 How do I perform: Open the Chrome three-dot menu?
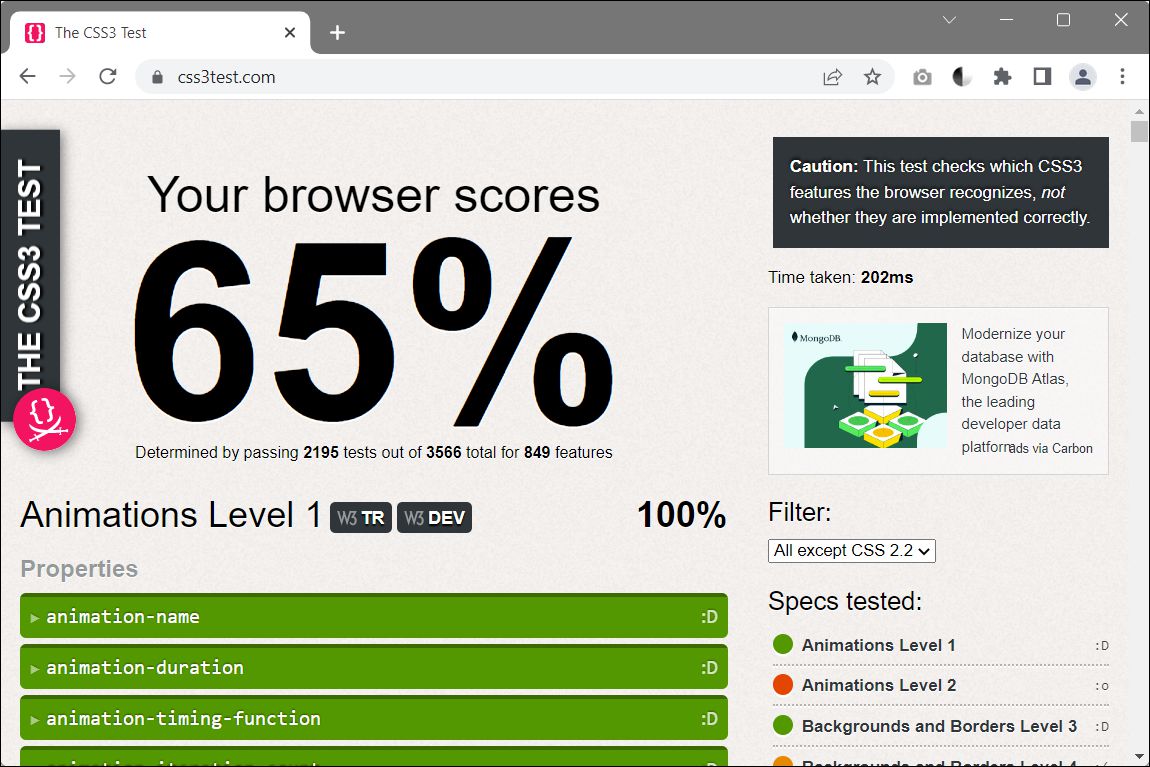(1123, 76)
